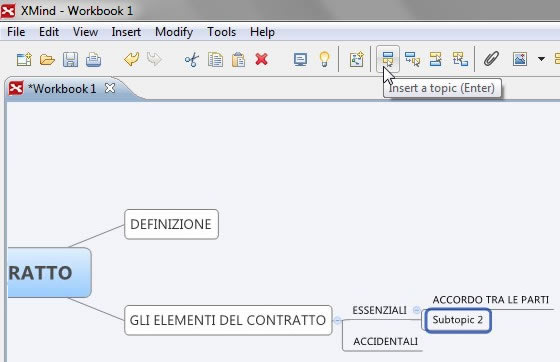Select the central RATTO topic

(49, 272)
